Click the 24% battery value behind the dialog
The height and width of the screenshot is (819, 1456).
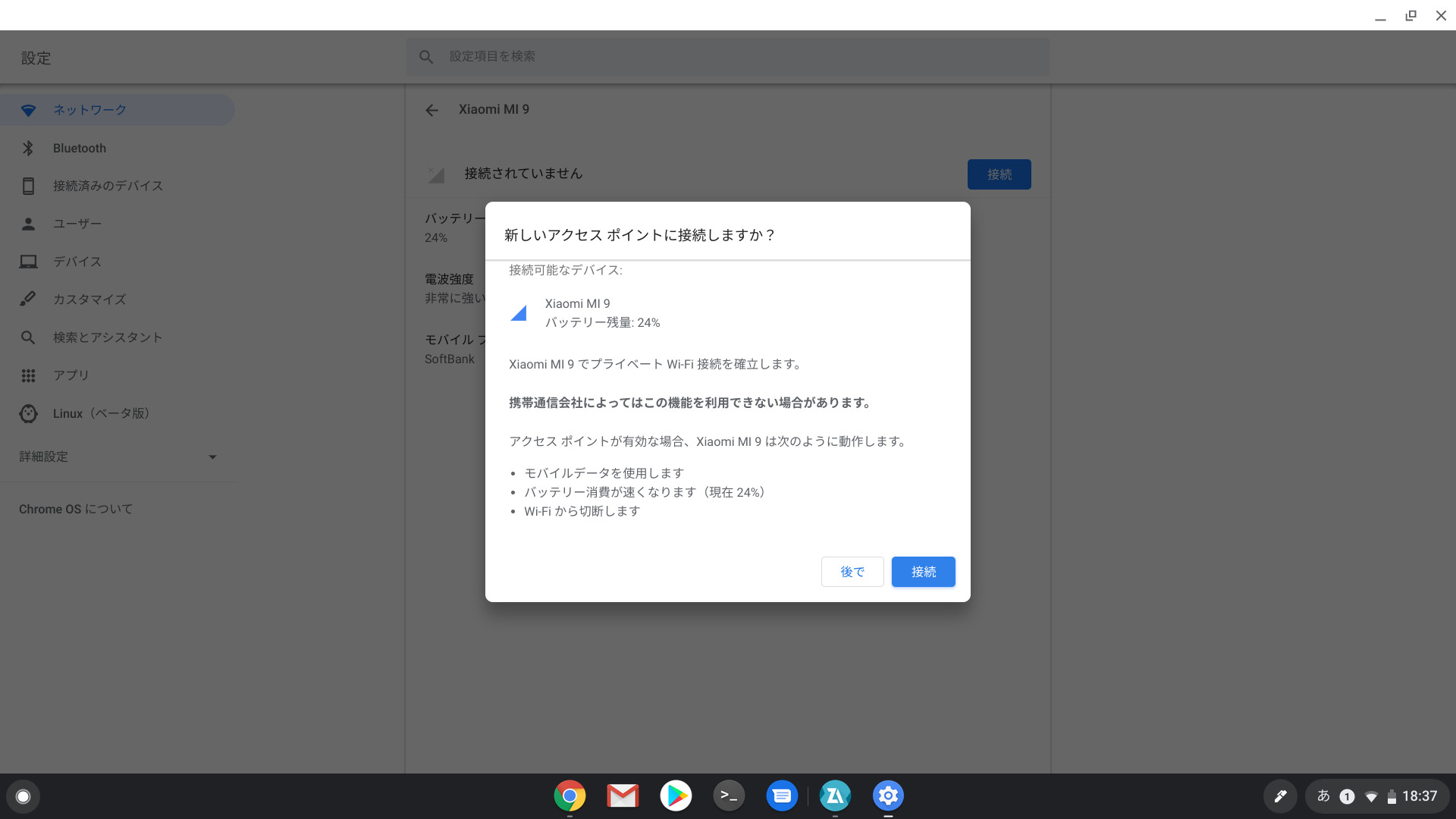(435, 237)
